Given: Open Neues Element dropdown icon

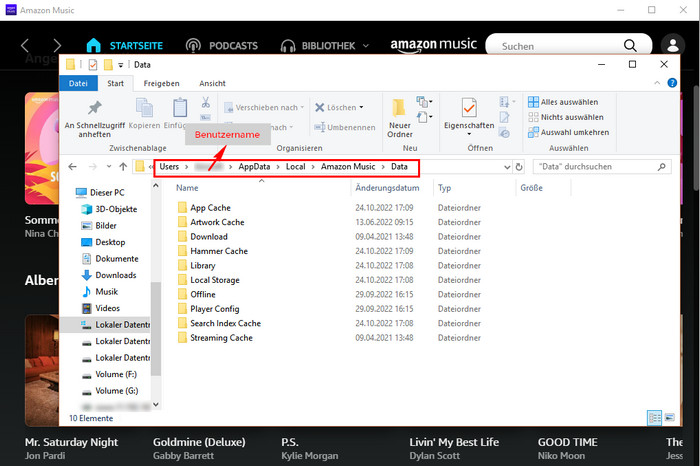Looking at the screenshot, I should click(x=425, y=102).
